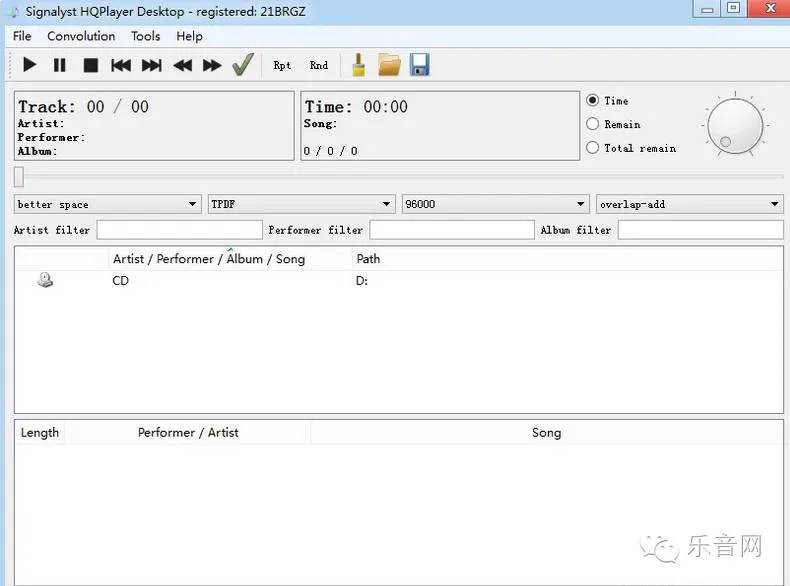Screen dimensions: 790x586
Task: Expand the 96000 sample rate dropdown
Action: click(495, 204)
